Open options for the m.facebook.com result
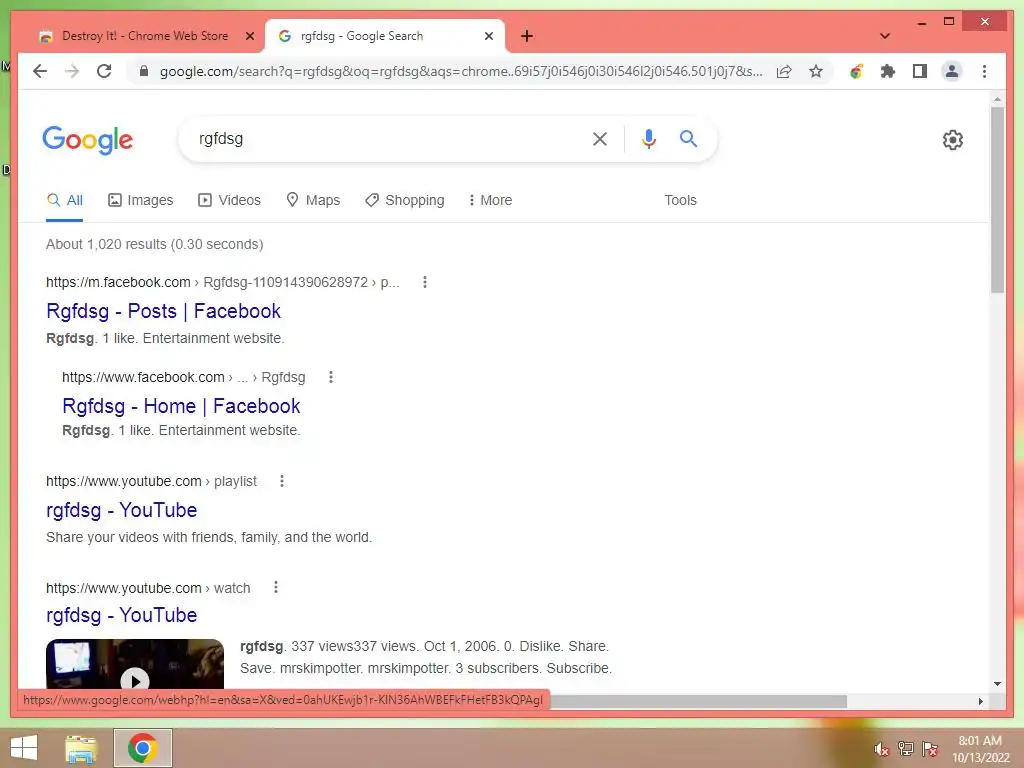The width and height of the screenshot is (1024, 768). 424,282
